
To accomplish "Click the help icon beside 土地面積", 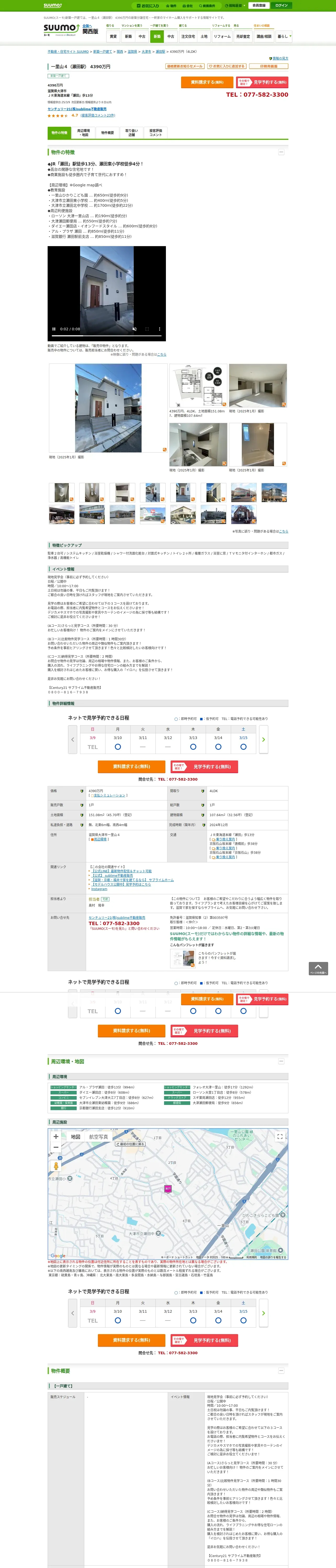I will click(82, 815).
